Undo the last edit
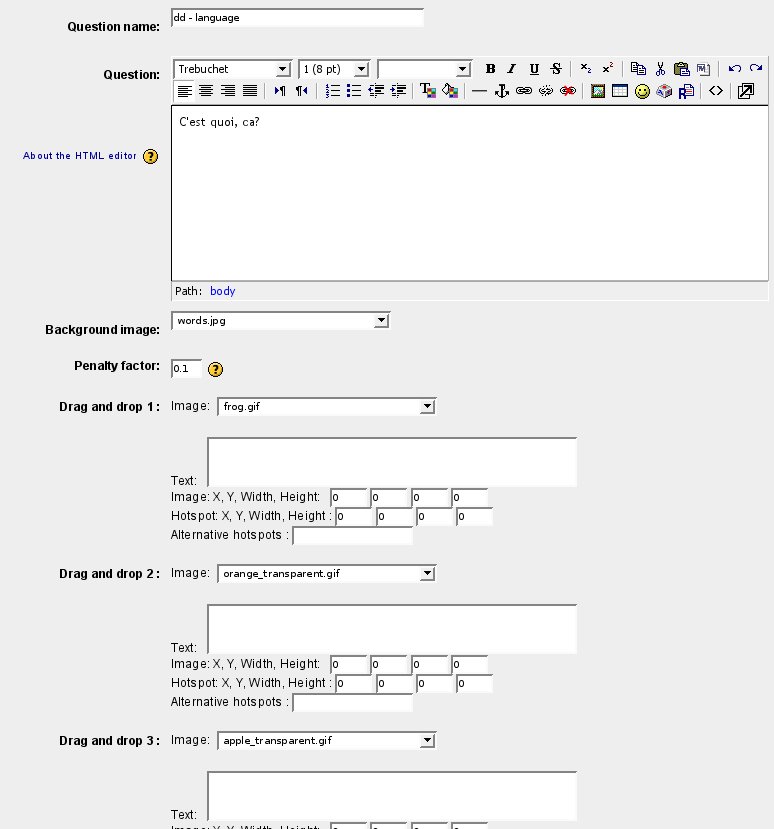 (735, 69)
